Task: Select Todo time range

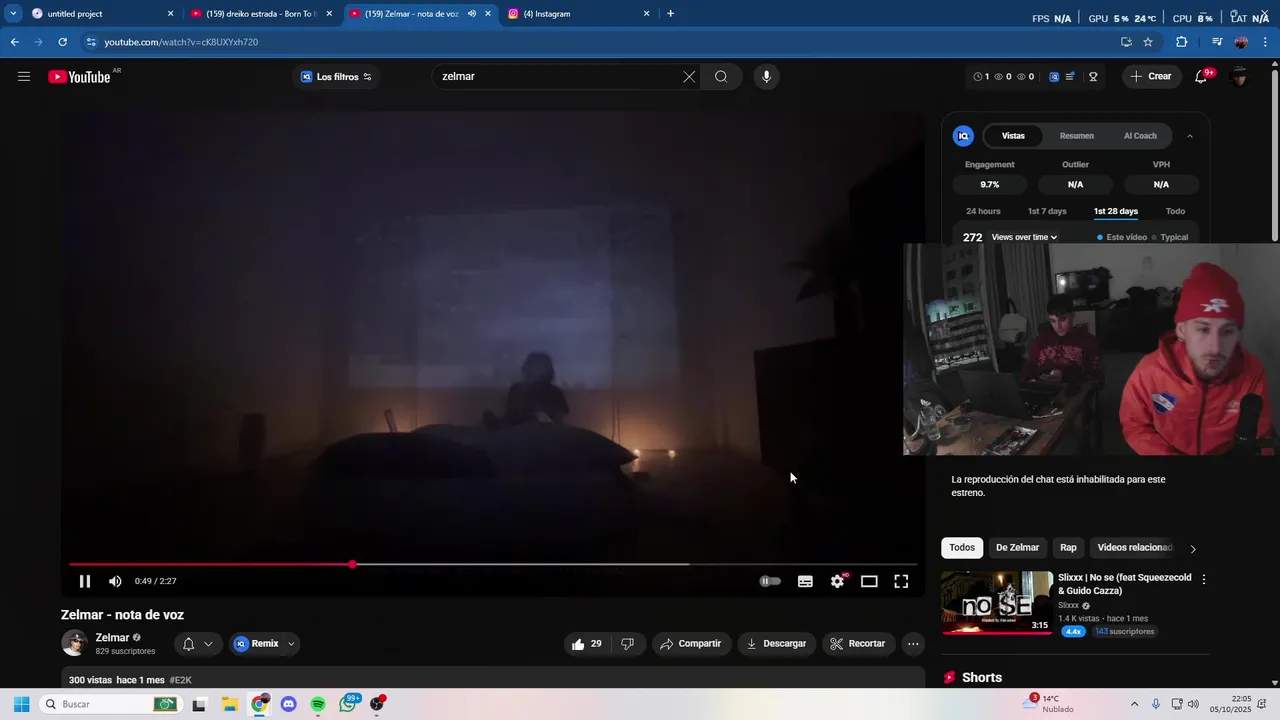Action: pyautogui.click(x=1175, y=211)
